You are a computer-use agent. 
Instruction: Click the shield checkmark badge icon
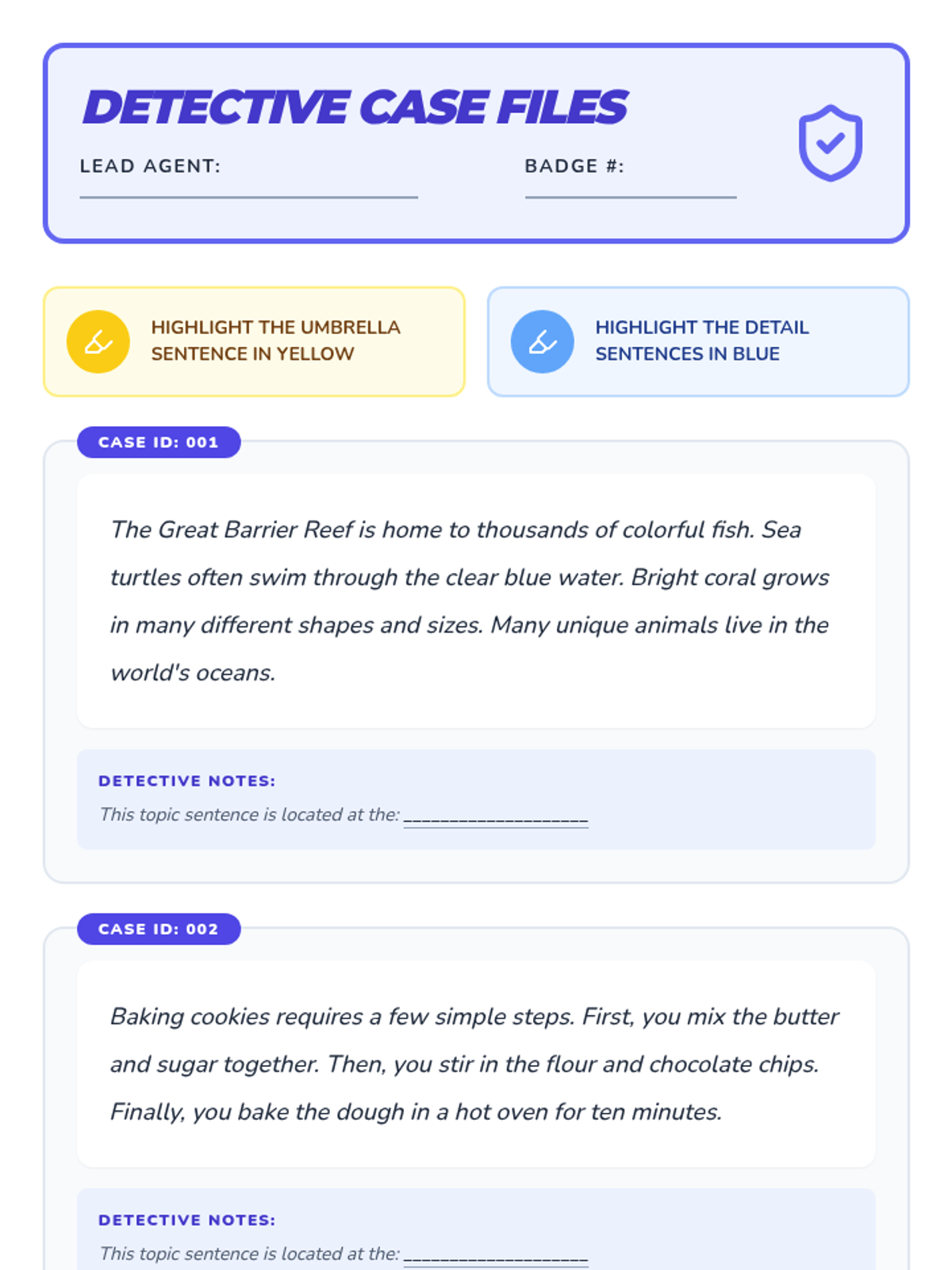830,143
